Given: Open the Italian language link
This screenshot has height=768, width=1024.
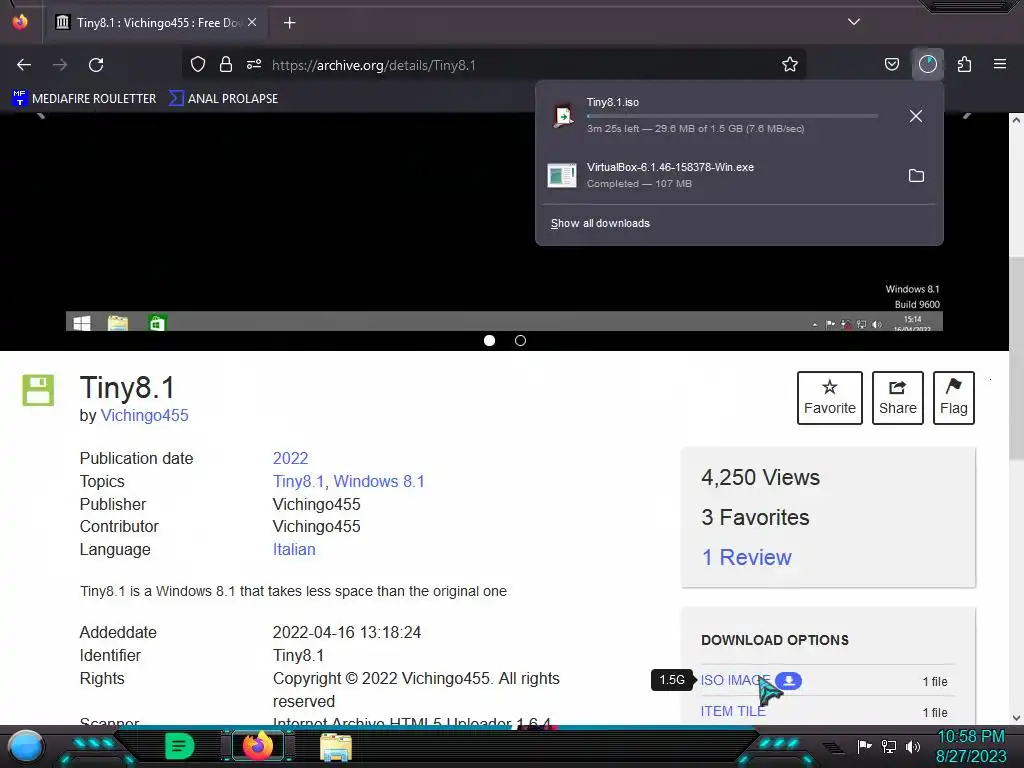Looking at the screenshot, I should pyautogui.click(x=294, y=549).
